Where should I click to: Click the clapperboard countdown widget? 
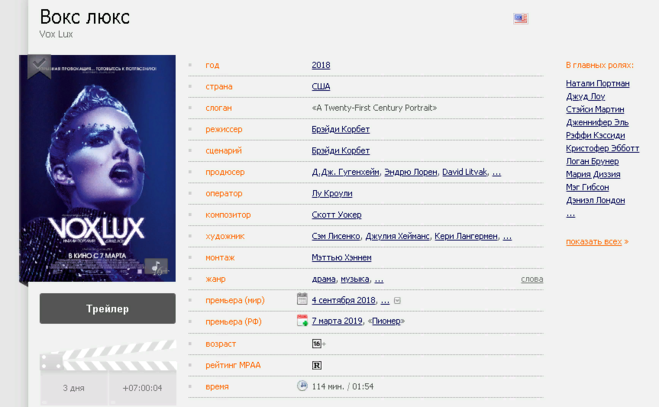108,372
